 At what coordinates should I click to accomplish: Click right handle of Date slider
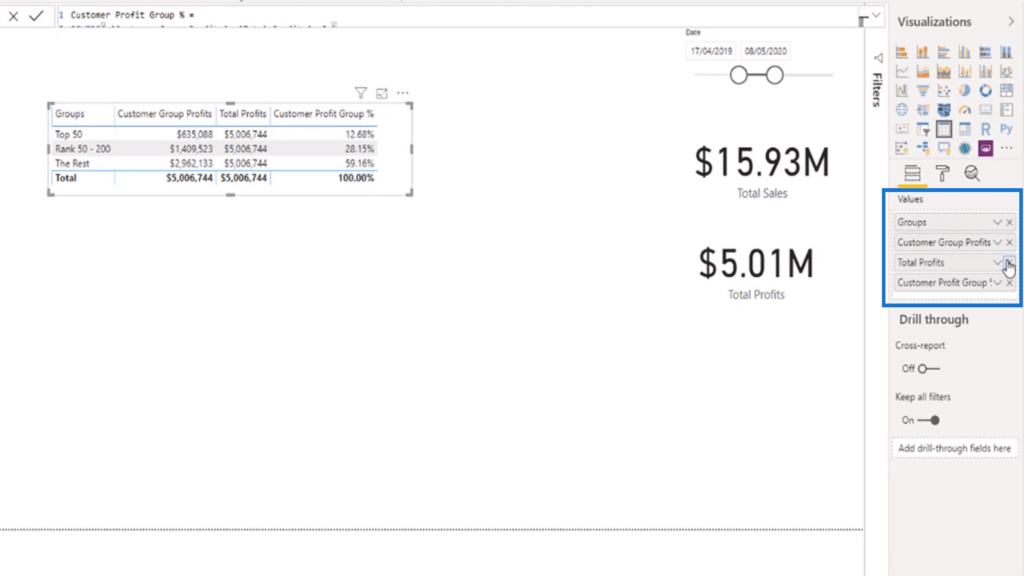point(775,75)
